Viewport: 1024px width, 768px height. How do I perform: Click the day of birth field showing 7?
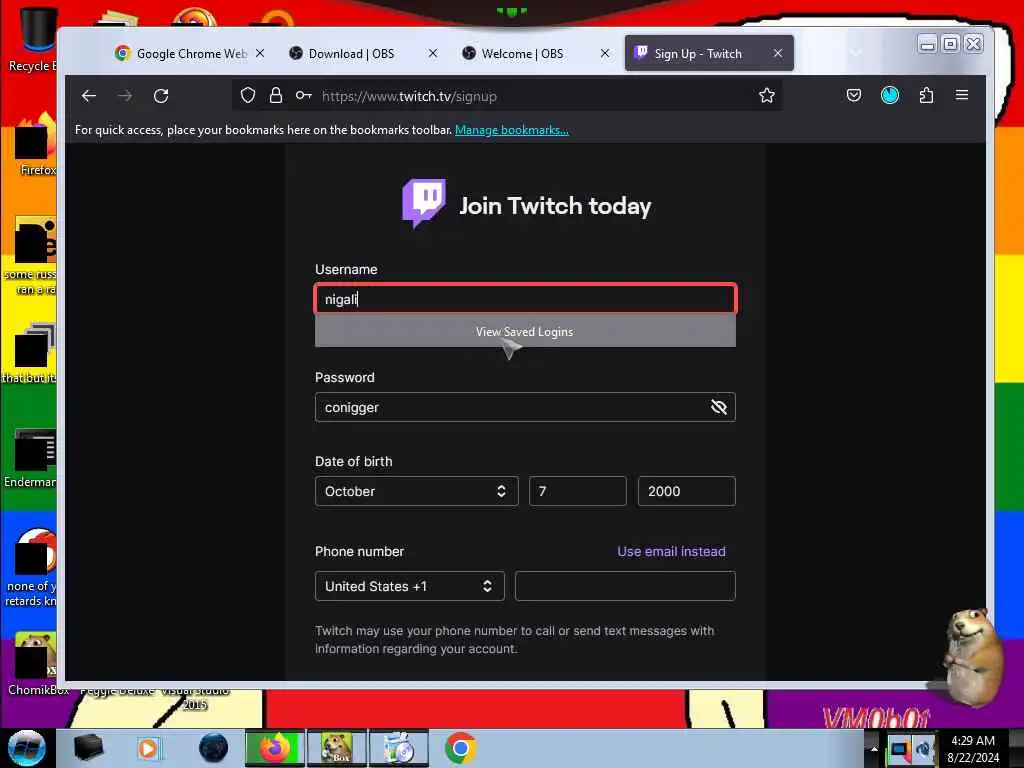pyautogui.click(x=577, y=491)
